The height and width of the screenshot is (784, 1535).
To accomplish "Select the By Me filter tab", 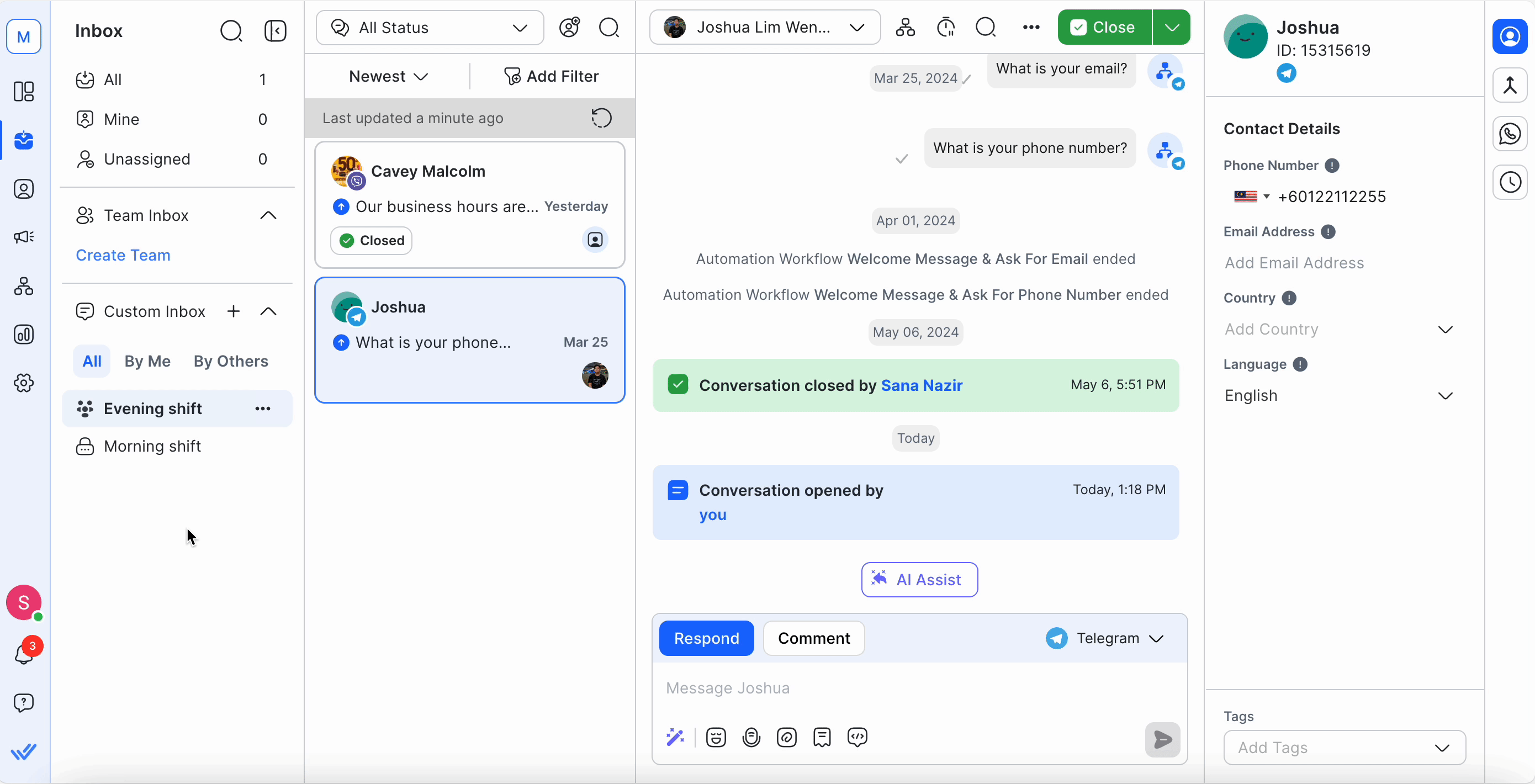I will (147, 361).
